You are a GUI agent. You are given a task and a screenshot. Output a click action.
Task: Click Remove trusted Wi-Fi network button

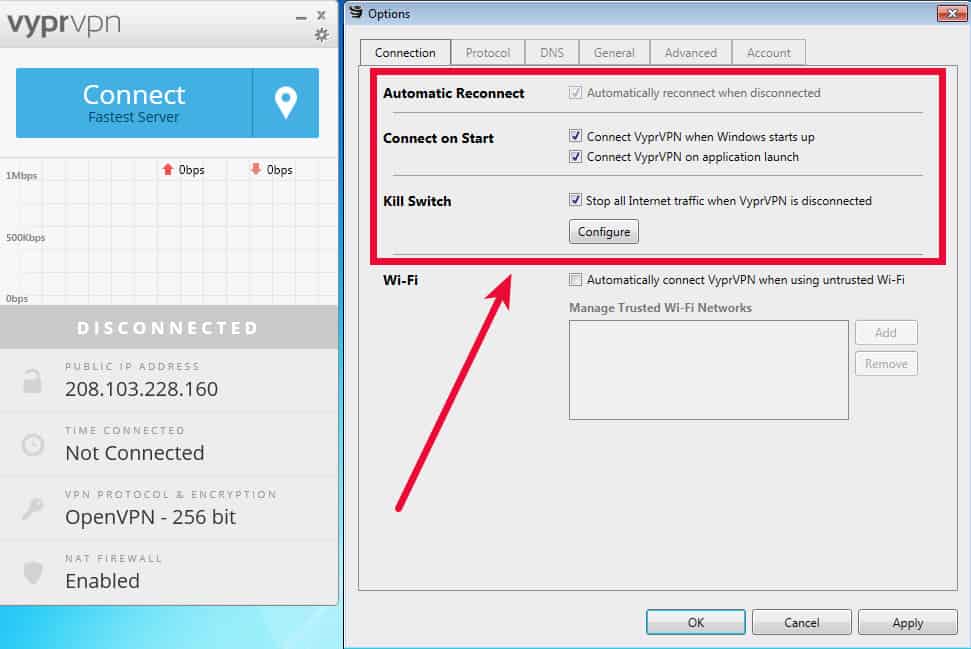click(886, 364)
